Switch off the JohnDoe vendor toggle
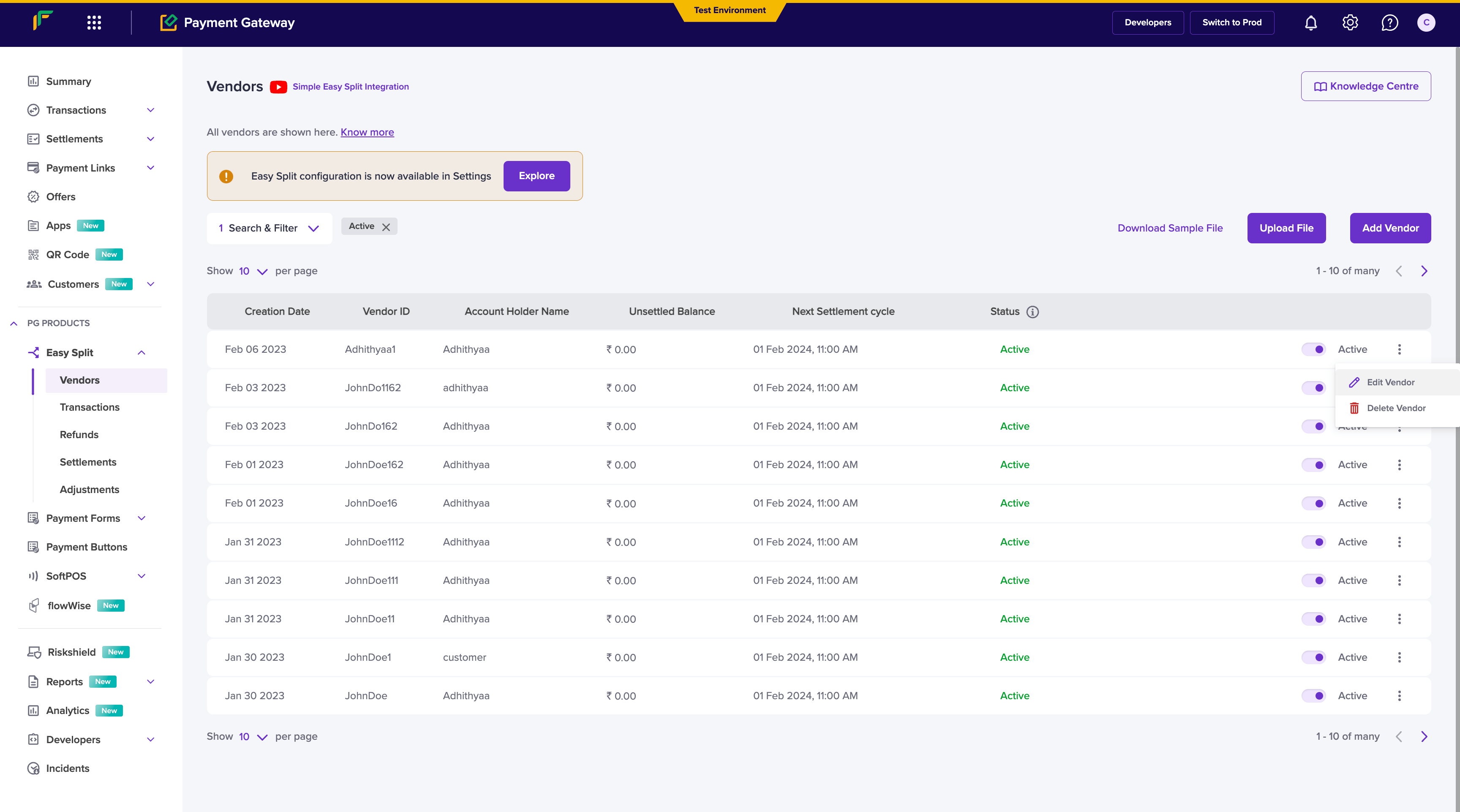Image resolution: width=1460 pixels, height=812 pixels. tap(1313, 696)
